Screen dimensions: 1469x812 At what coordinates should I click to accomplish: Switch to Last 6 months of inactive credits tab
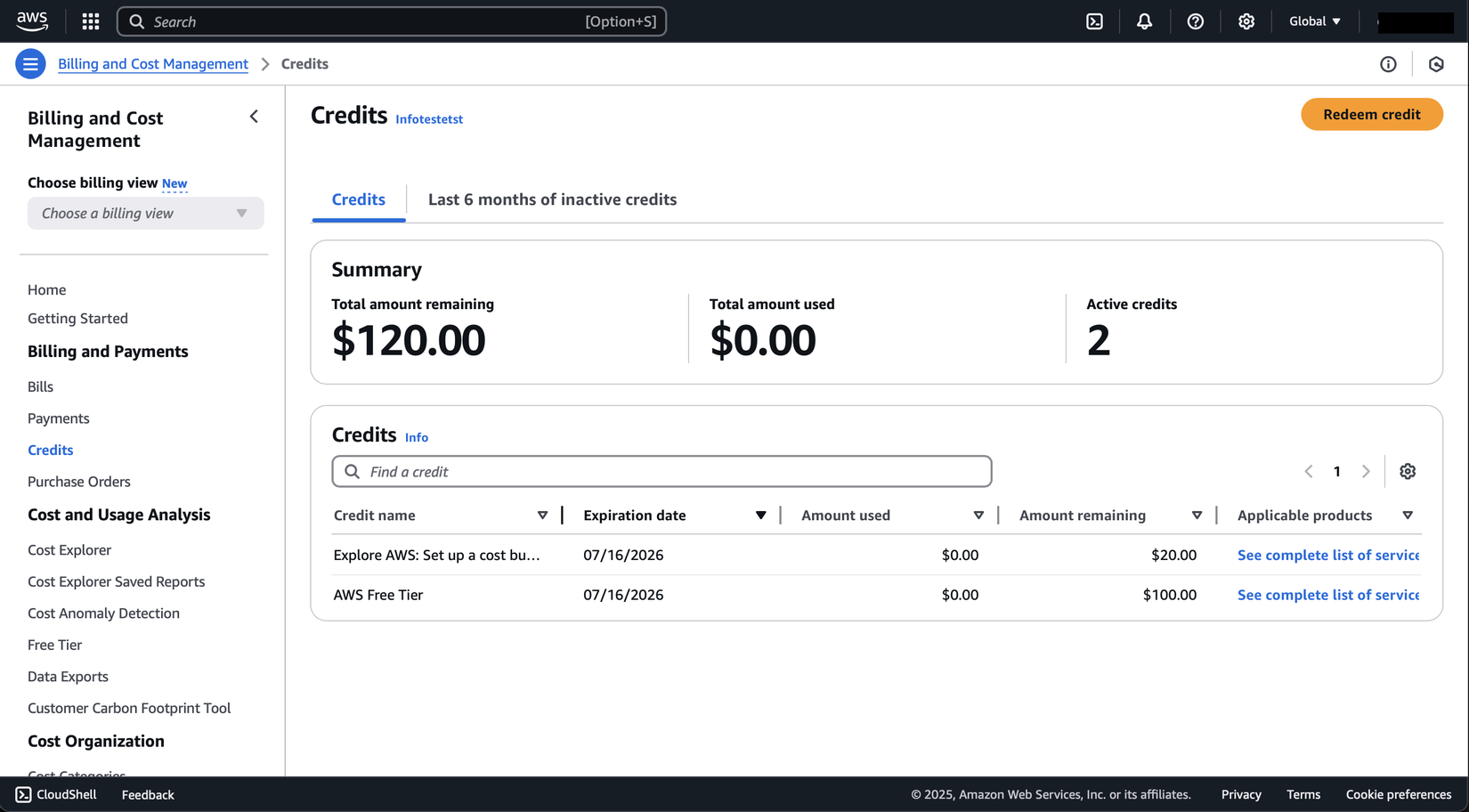[552, 199]
